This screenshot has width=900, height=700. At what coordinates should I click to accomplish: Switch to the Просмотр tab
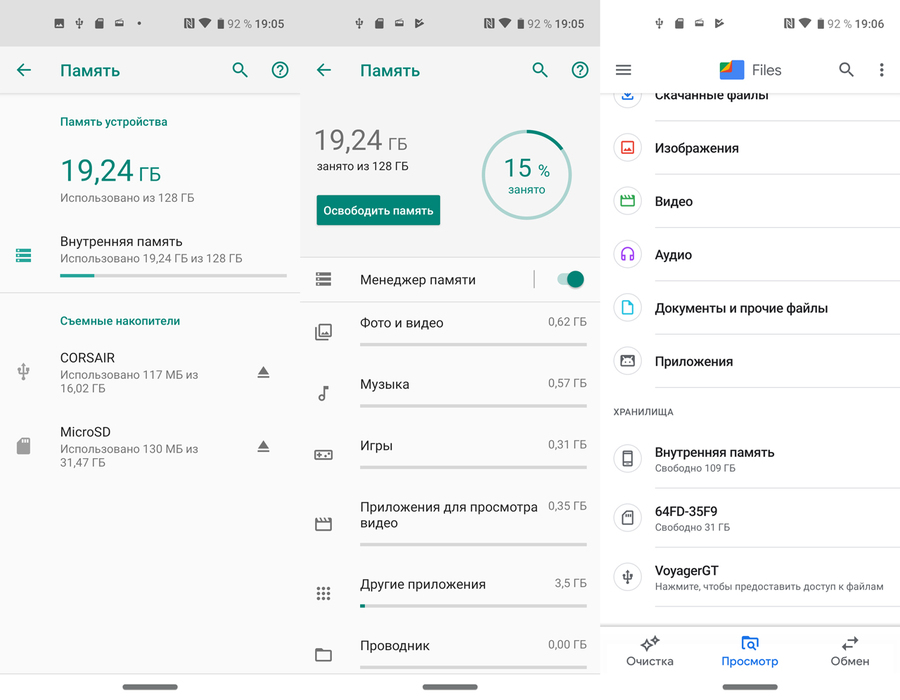(x=750, y=652)
